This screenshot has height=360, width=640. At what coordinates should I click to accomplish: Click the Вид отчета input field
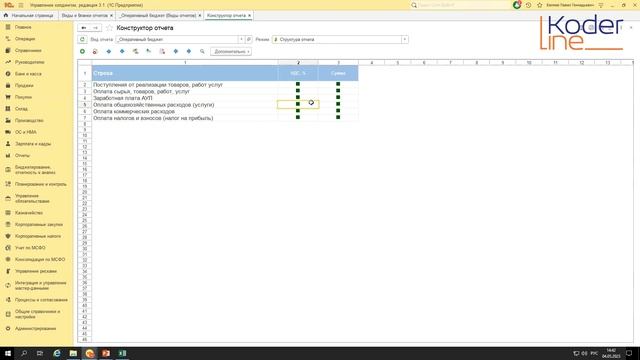point(177,40)
